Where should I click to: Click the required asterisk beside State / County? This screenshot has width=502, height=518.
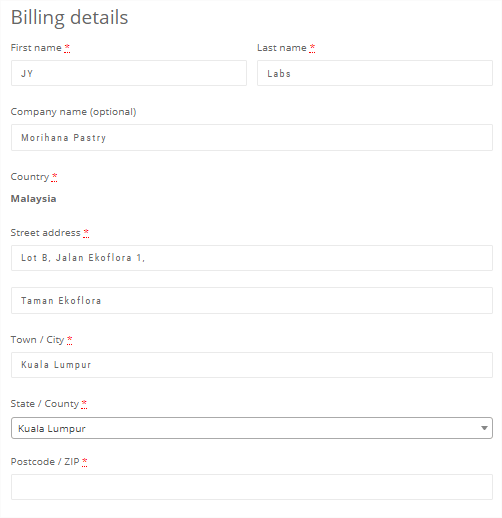point(84,404)
